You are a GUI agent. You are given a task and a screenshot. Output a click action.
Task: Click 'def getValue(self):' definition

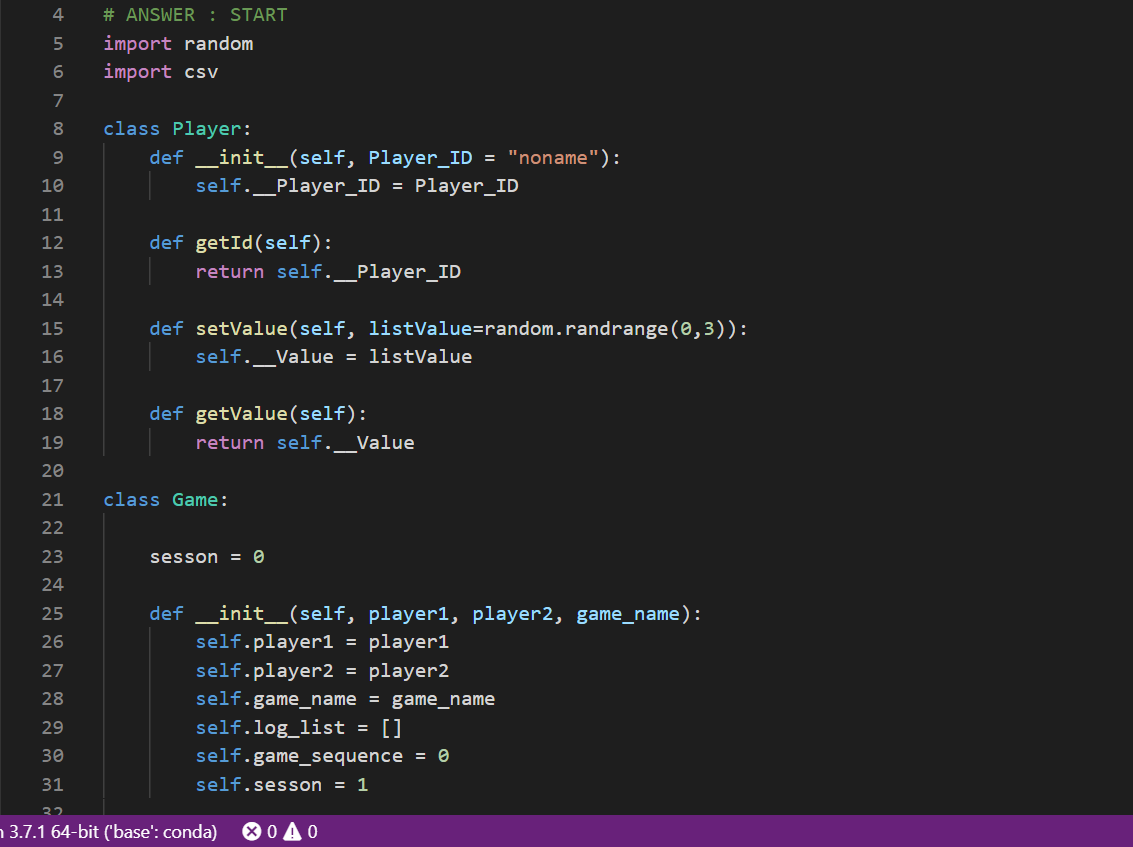point(258,413)
